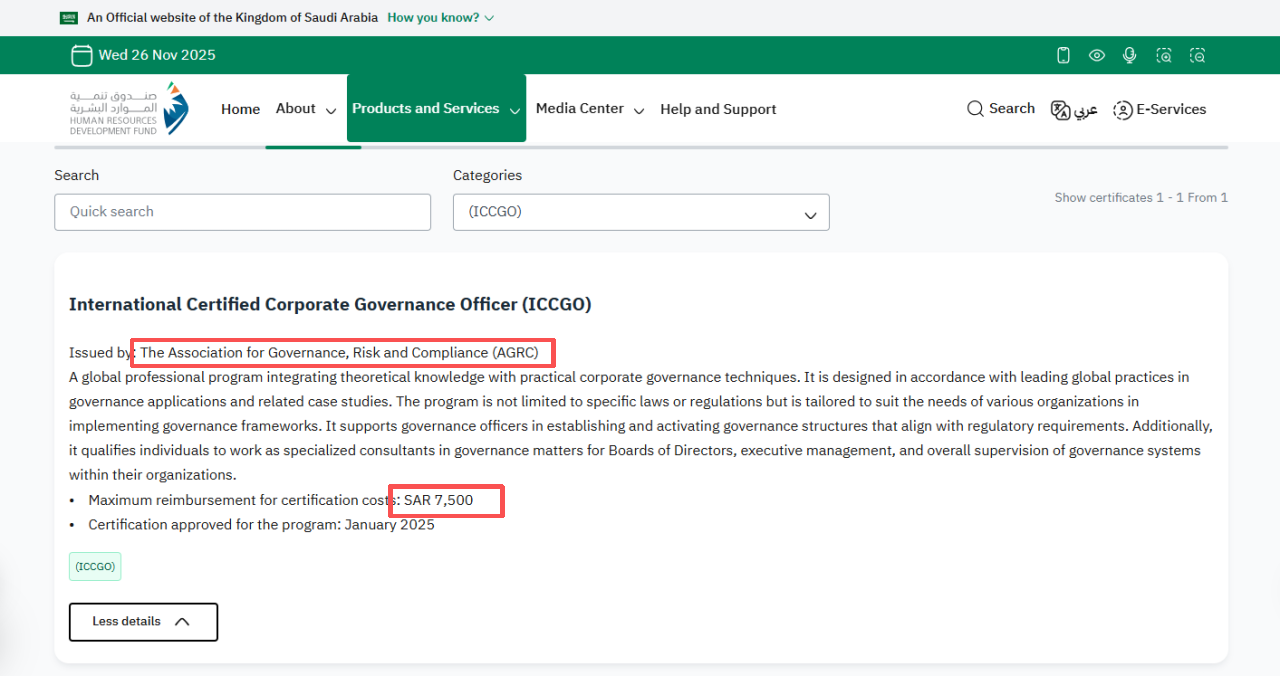Click the calendar icon beside the date
This screenshot has height=676, width=1280.
coord(81,55)
